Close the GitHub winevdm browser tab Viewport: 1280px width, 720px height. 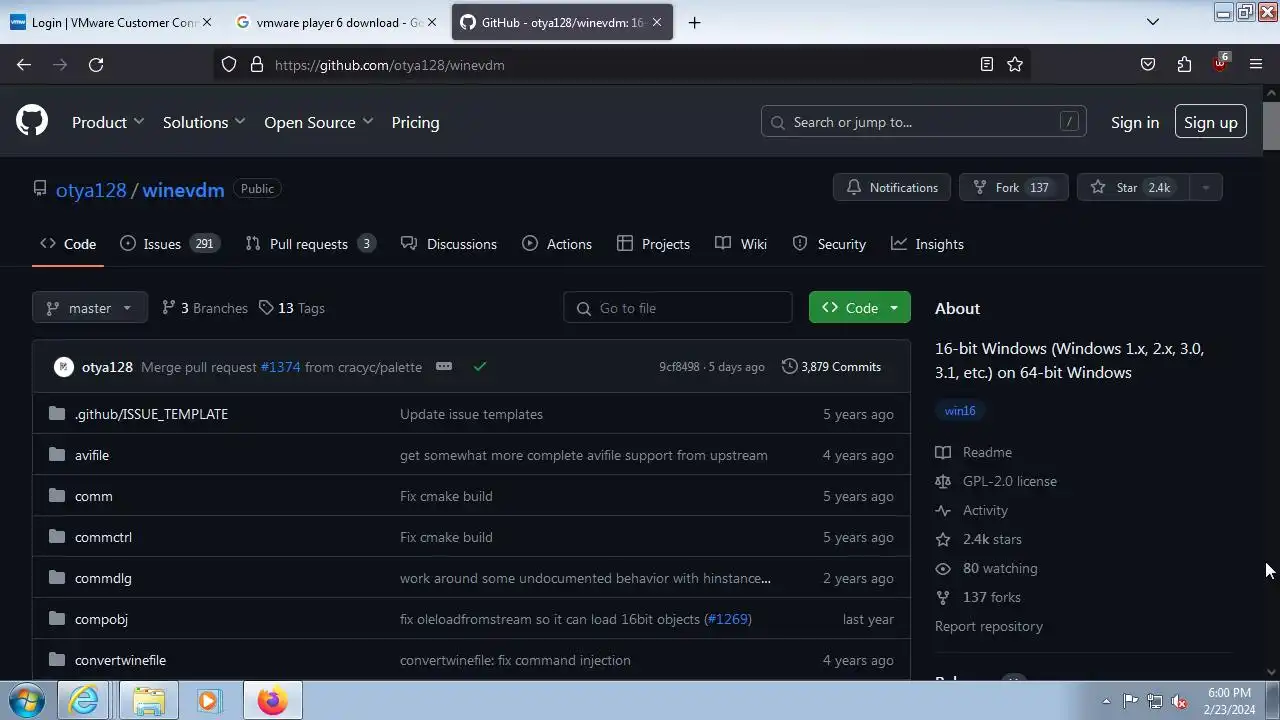pyautogui.click(x=657, y=22)
